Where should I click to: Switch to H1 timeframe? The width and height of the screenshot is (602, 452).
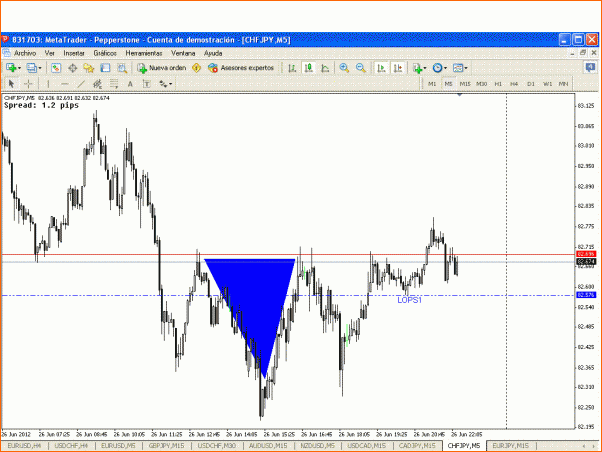498,84
